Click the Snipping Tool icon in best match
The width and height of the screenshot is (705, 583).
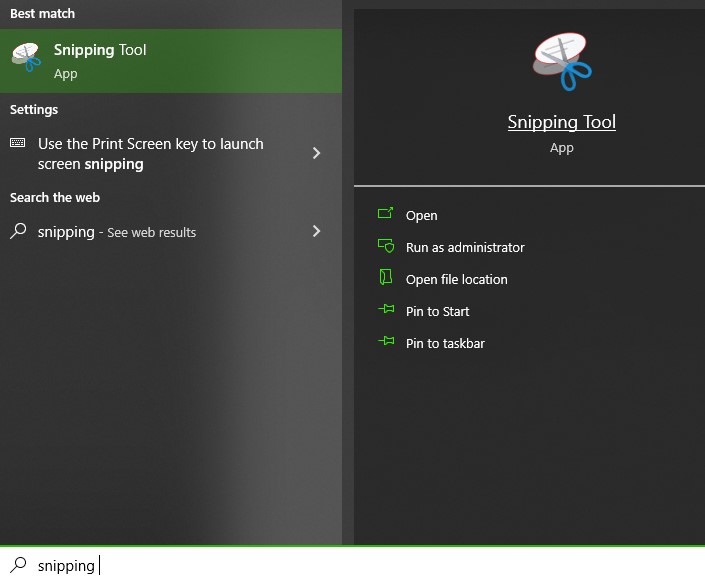coord(26,58)
